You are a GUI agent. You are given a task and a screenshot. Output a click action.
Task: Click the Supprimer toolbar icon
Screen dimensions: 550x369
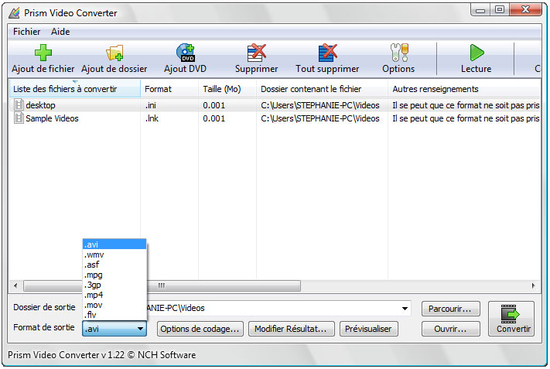256,53
